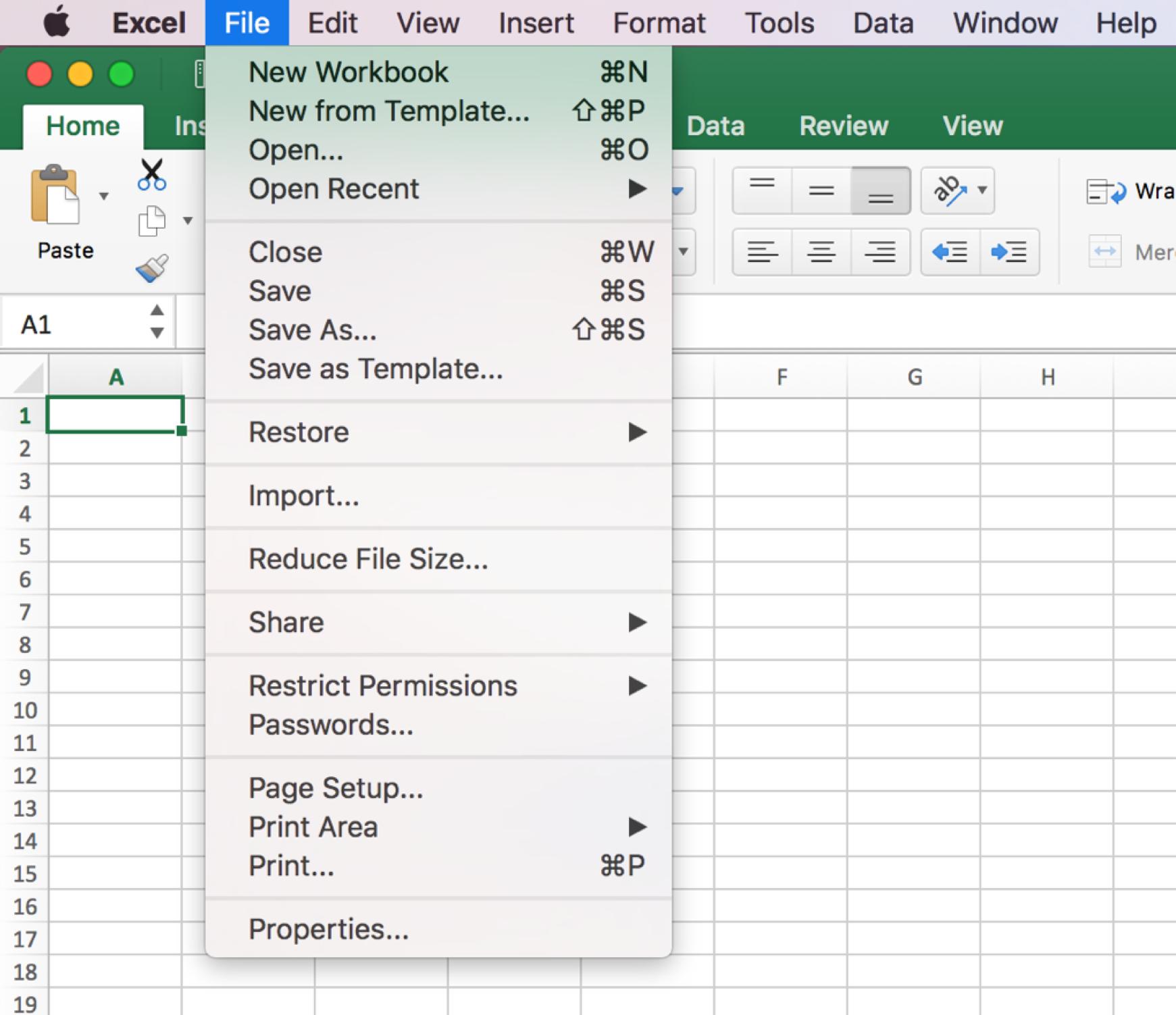Open the Data menu in menu bar
The width and height of the screenshot is (1176, 1015).
884,23
